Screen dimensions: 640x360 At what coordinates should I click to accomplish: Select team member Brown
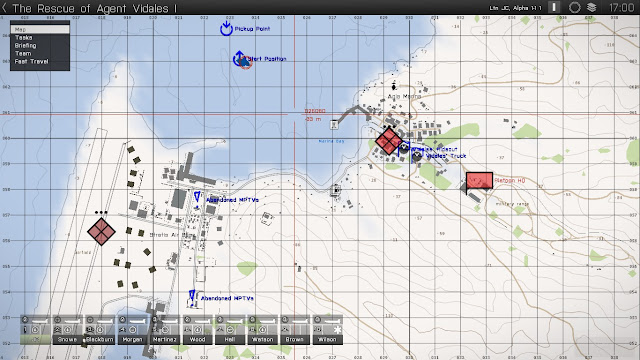(295, 330)
